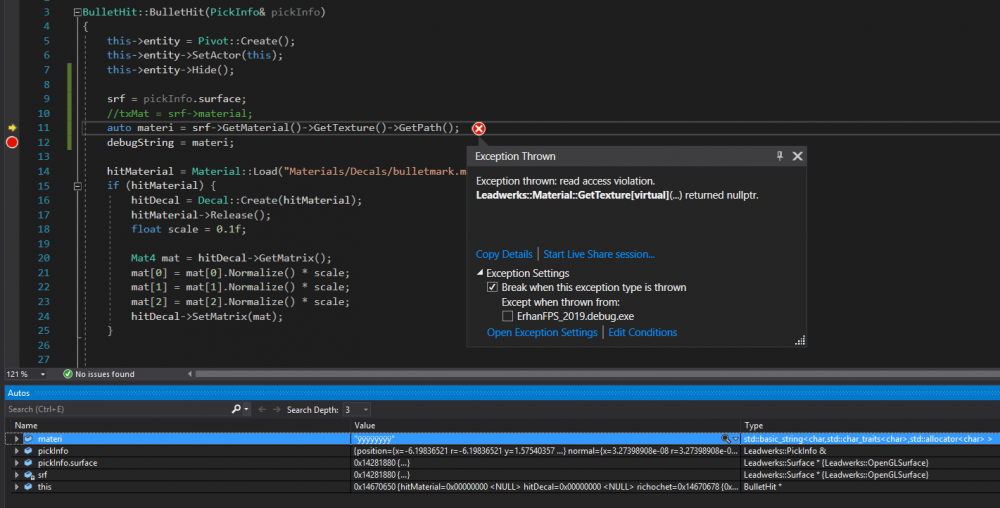Uncheck Break when this exception type is thrown
Viewport: 1000px width, 508px height.
pyautogui.click(x=492, y=288)
